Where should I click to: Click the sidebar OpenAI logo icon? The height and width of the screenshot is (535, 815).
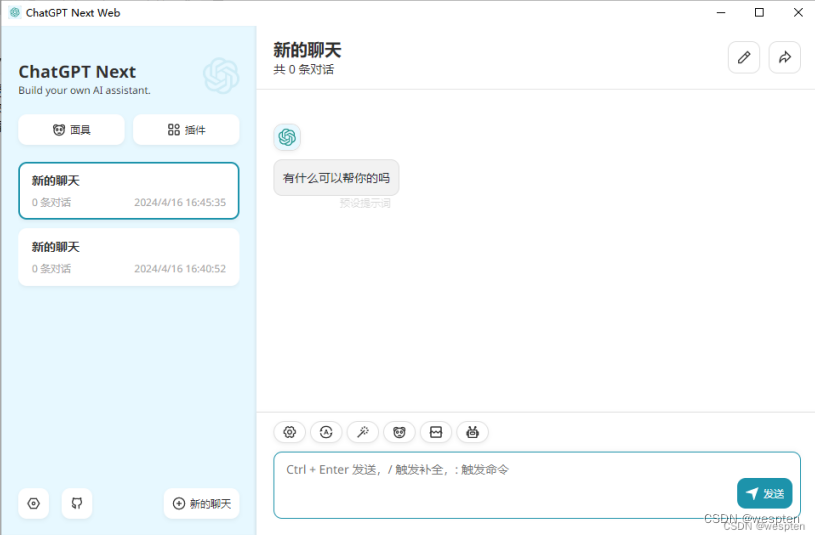pos(221,76)
